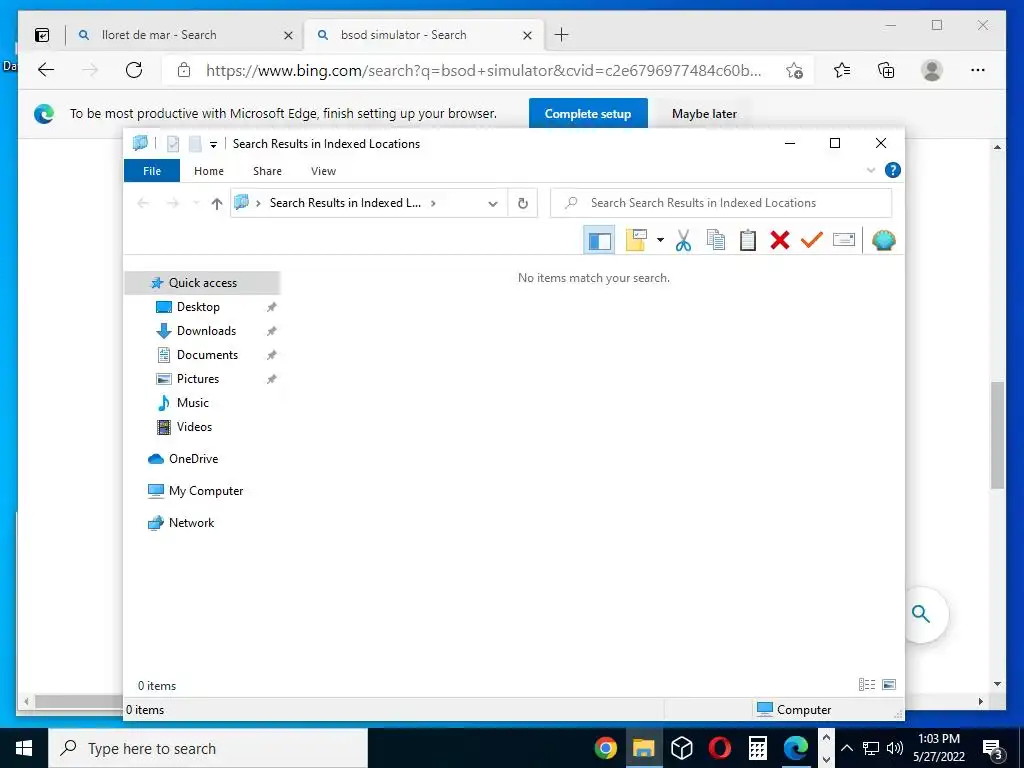1024x768 pixels.
Task: Open Opera browser from the taskbar
Action: pos(720,748)
